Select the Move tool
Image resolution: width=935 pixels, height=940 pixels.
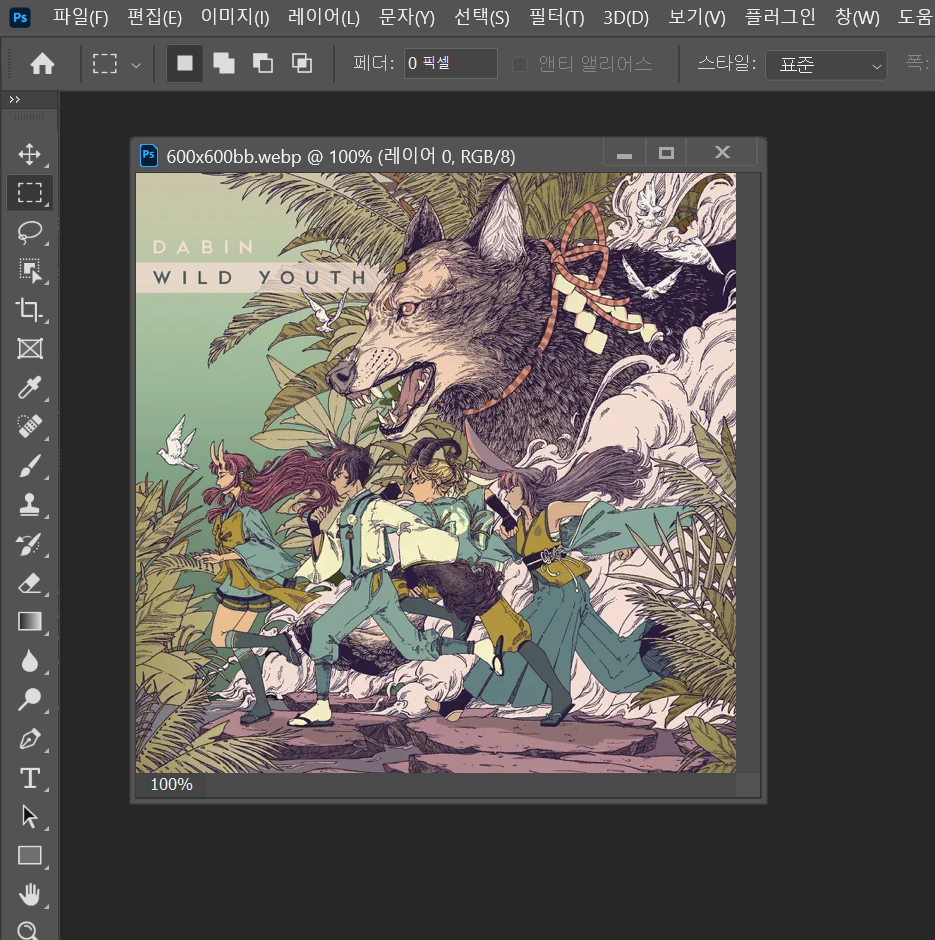click(29, 154)
